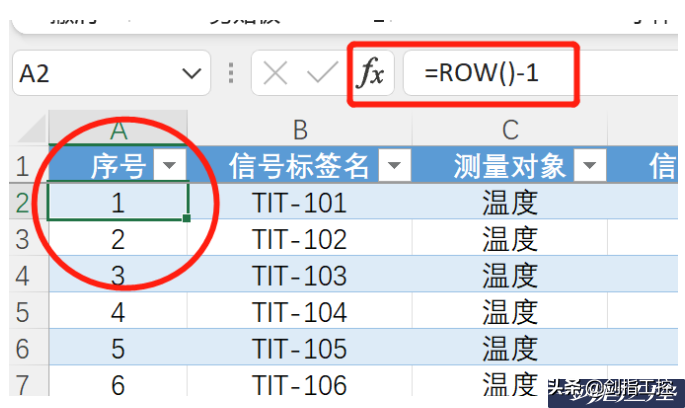Select 温度 cell in TIT-101 row

[x=510, y=202]
